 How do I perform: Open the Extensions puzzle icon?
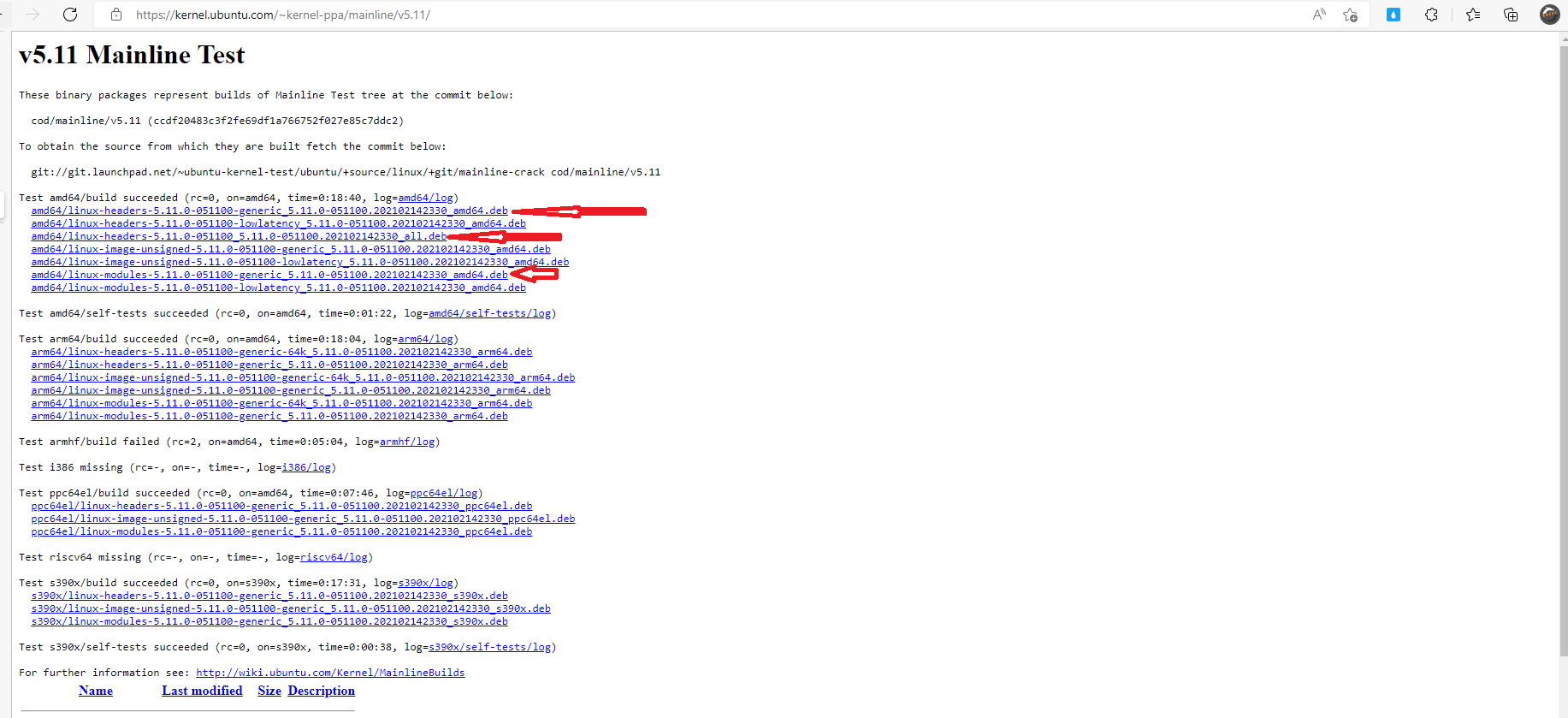click(1431, 15)
